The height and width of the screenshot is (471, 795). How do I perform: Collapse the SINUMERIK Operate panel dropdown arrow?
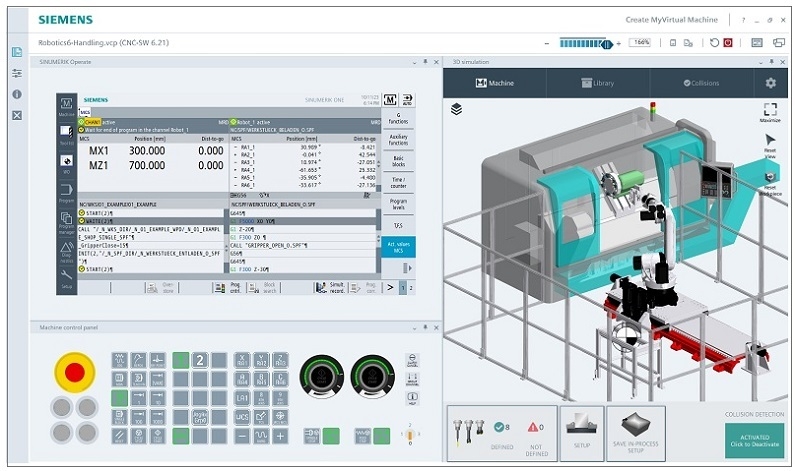click(415, 62)
